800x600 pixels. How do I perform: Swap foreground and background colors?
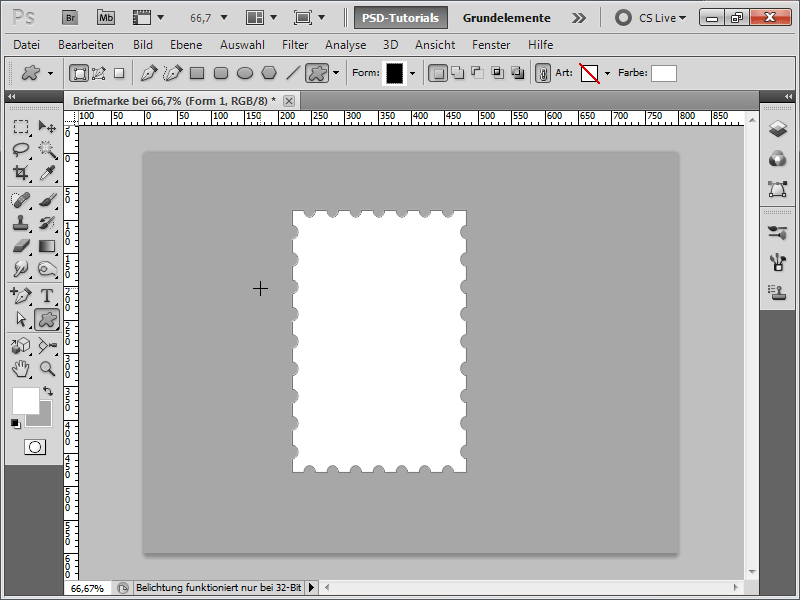tap(48, 391)
